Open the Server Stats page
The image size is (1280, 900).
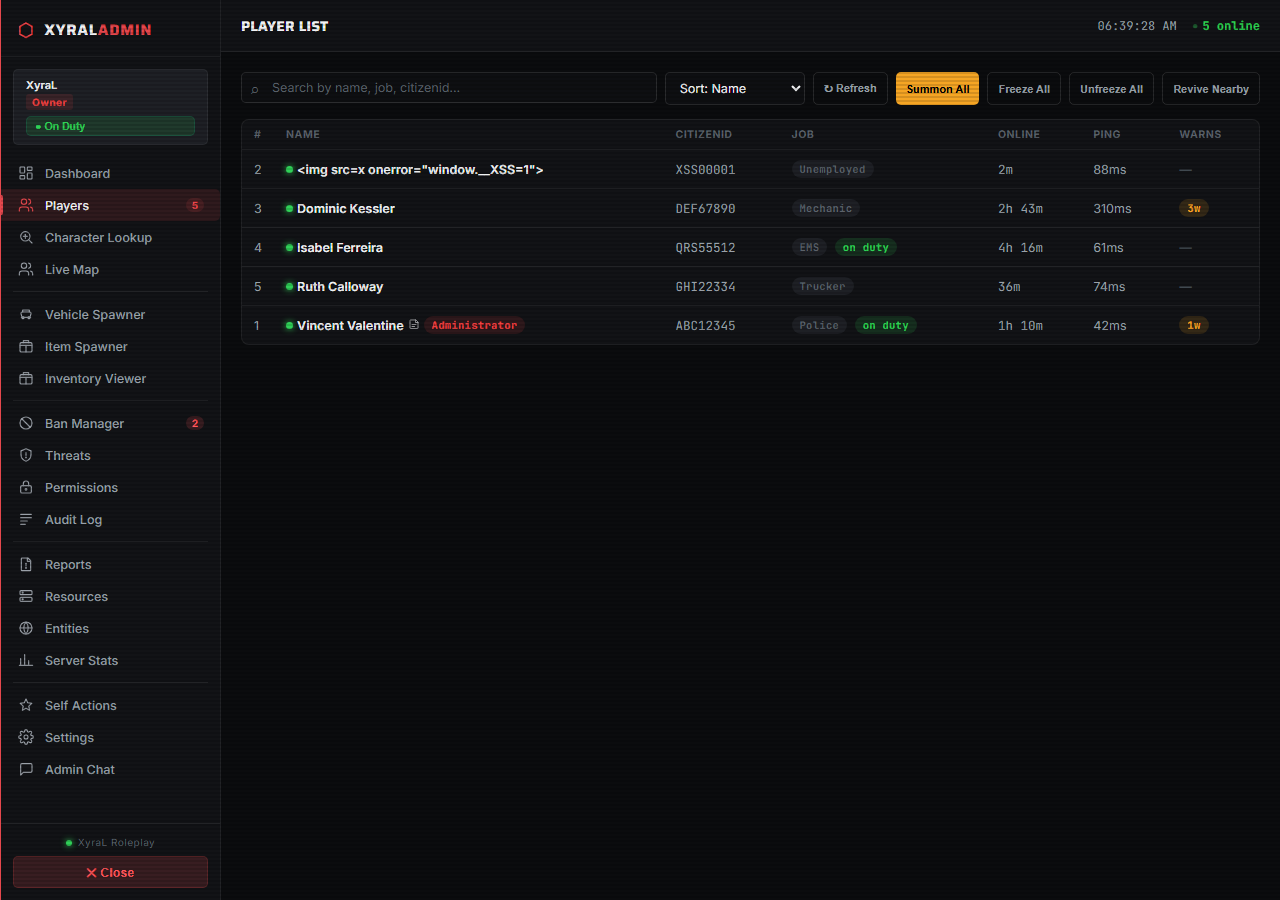(x=110, y=660)
